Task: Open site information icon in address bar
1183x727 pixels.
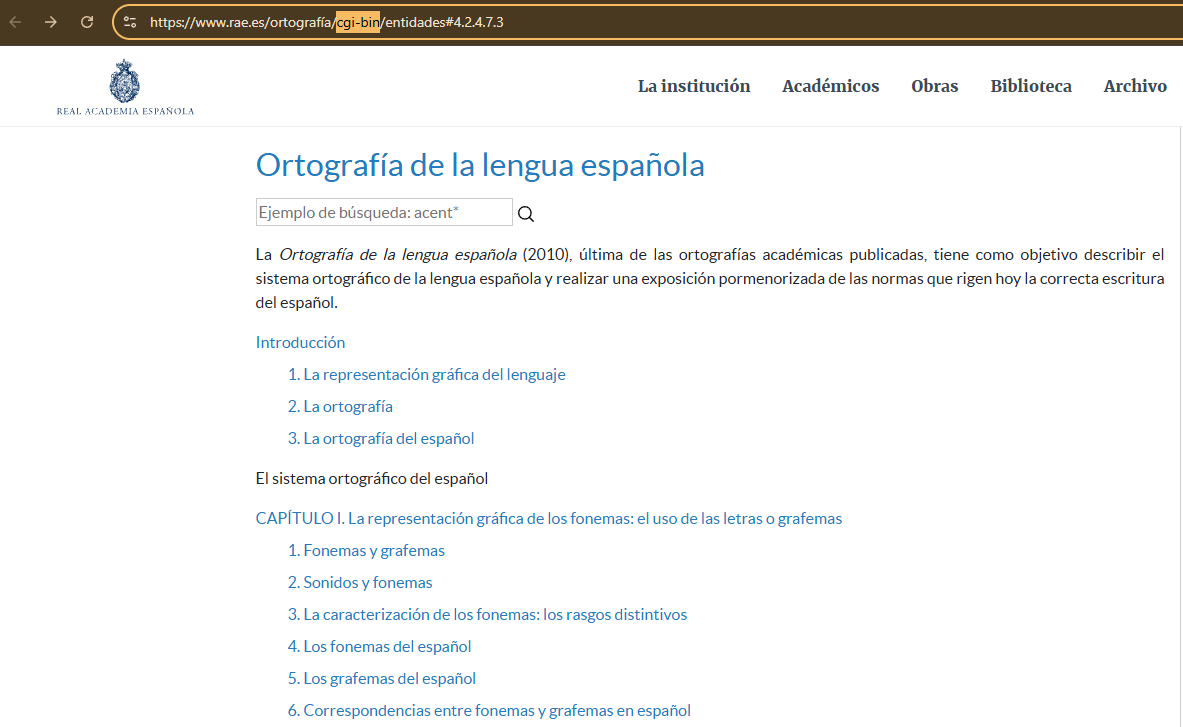Action: tap(130, 22)
